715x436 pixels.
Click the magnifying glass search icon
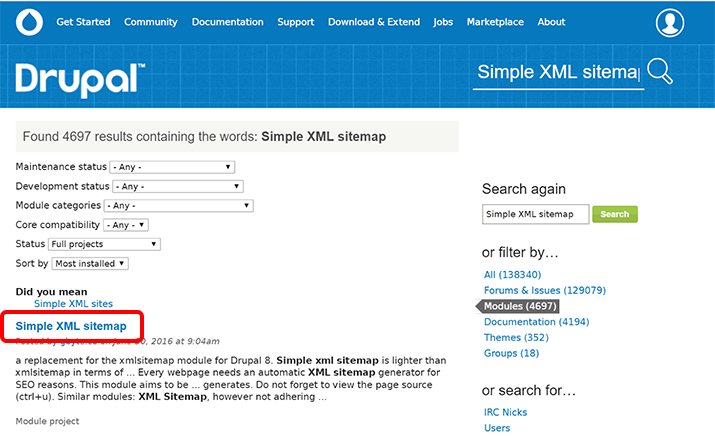[x=660, y=71]
